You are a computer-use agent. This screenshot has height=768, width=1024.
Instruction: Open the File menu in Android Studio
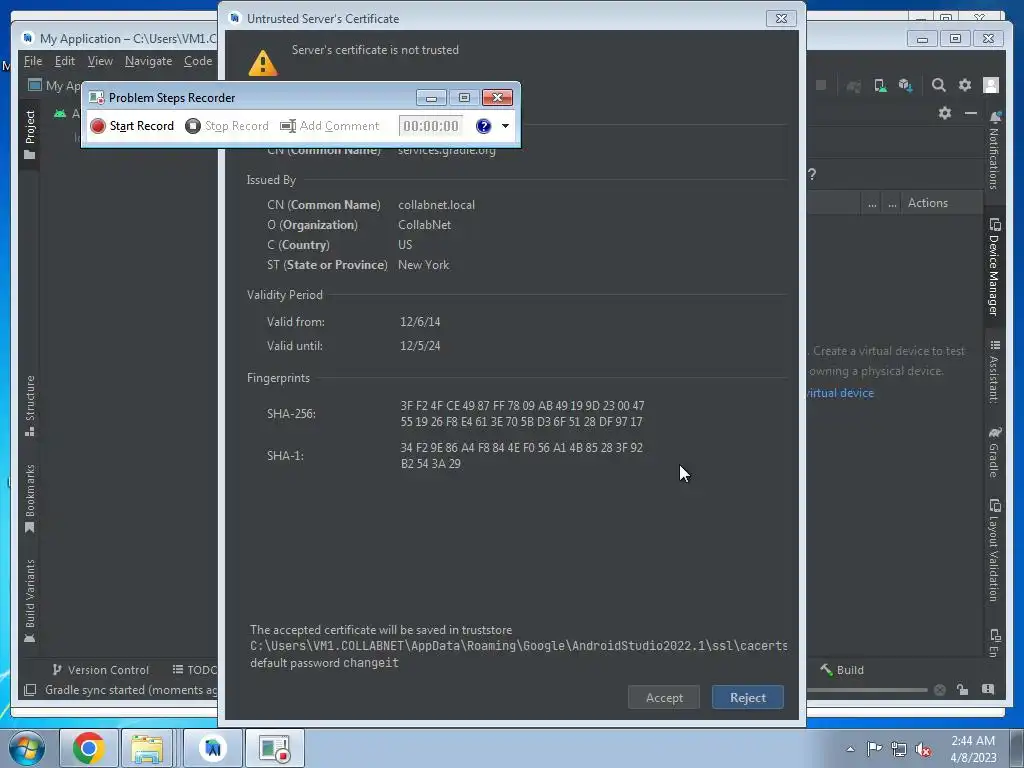point(33,61)
